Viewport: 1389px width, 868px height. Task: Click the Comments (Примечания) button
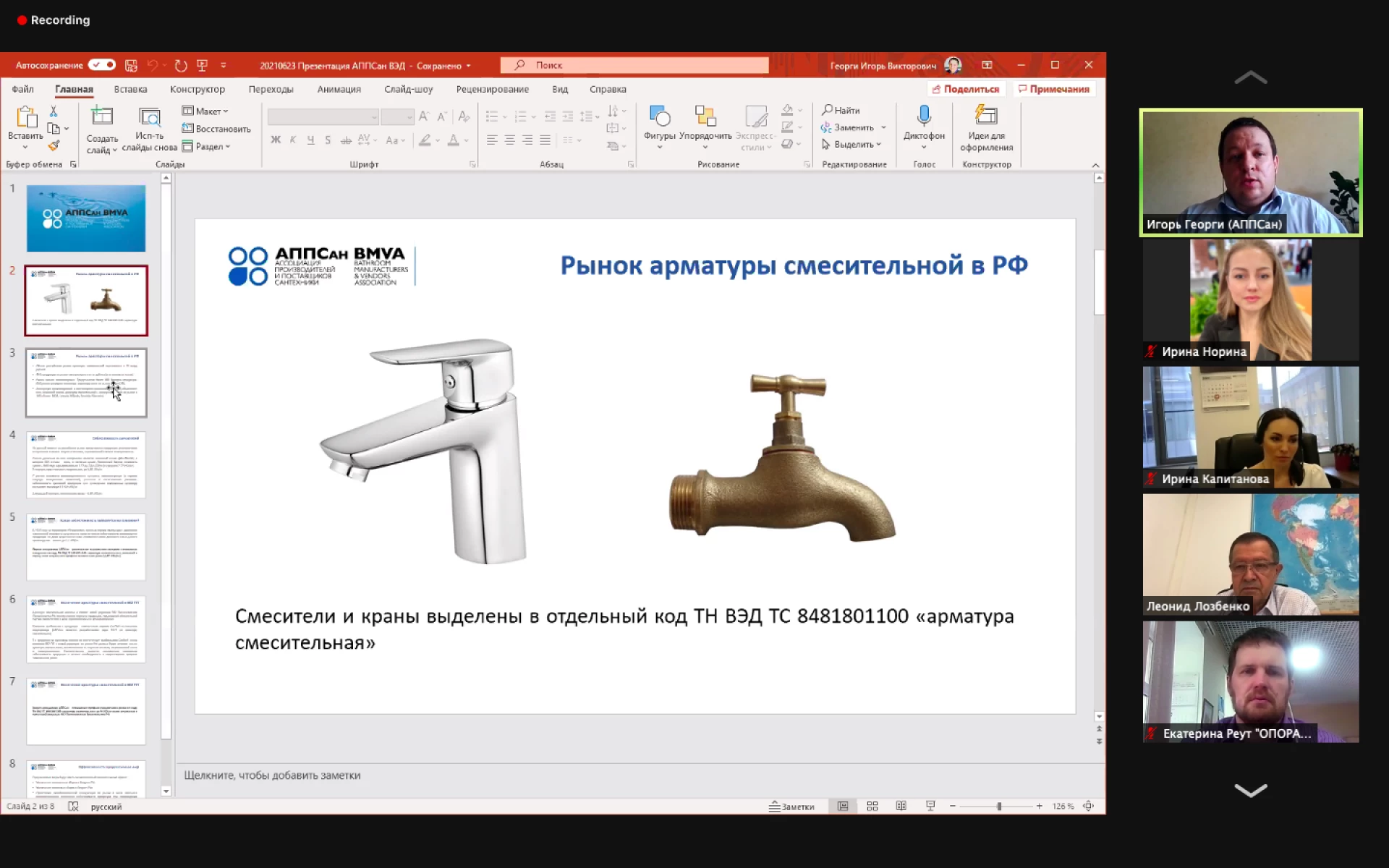tap(1053, 89)
